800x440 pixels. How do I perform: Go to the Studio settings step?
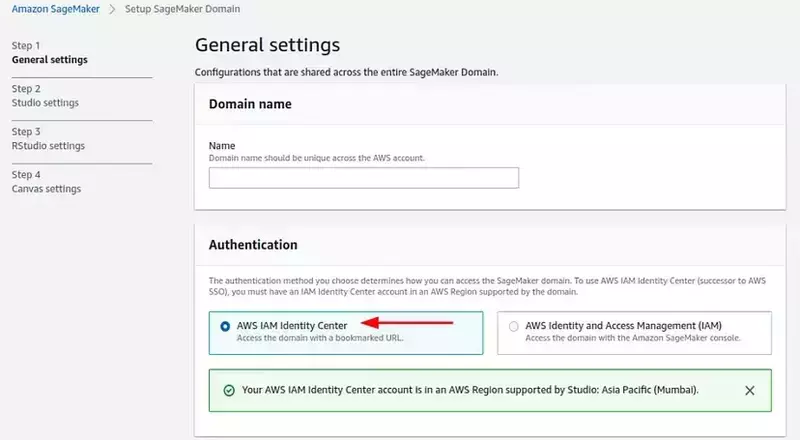click(x=44, y=102)
